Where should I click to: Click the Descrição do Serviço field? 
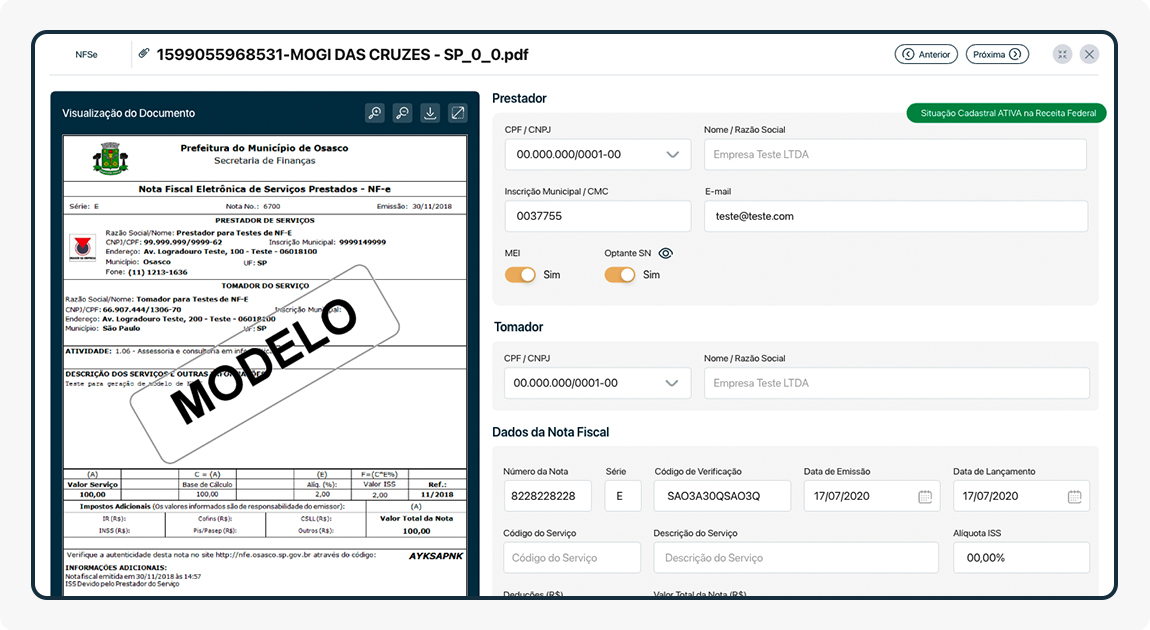click(x=795, y=558)
